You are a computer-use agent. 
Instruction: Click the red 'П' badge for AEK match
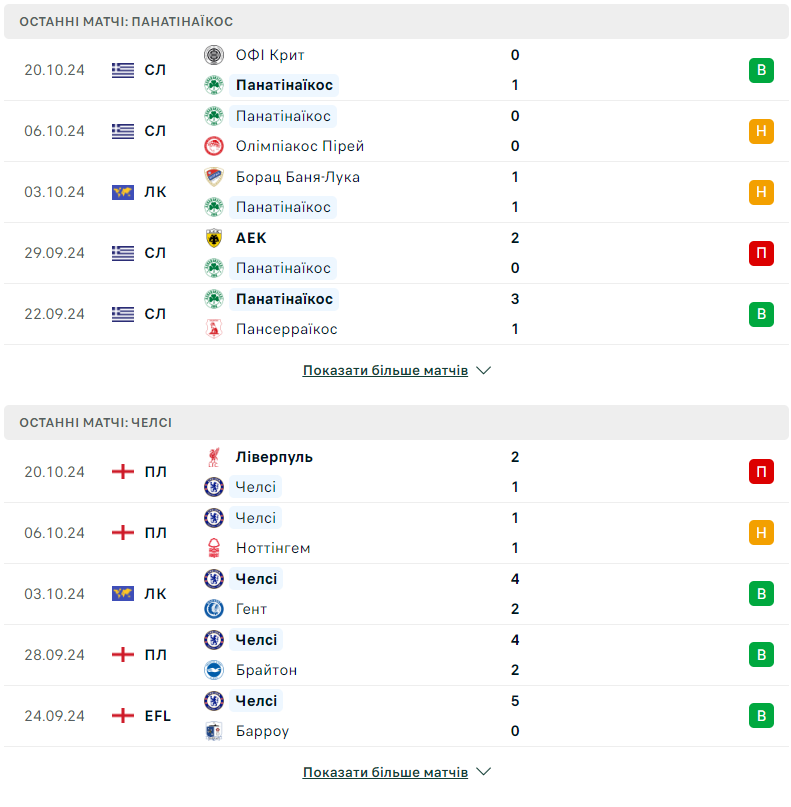[x=761, y=253]
